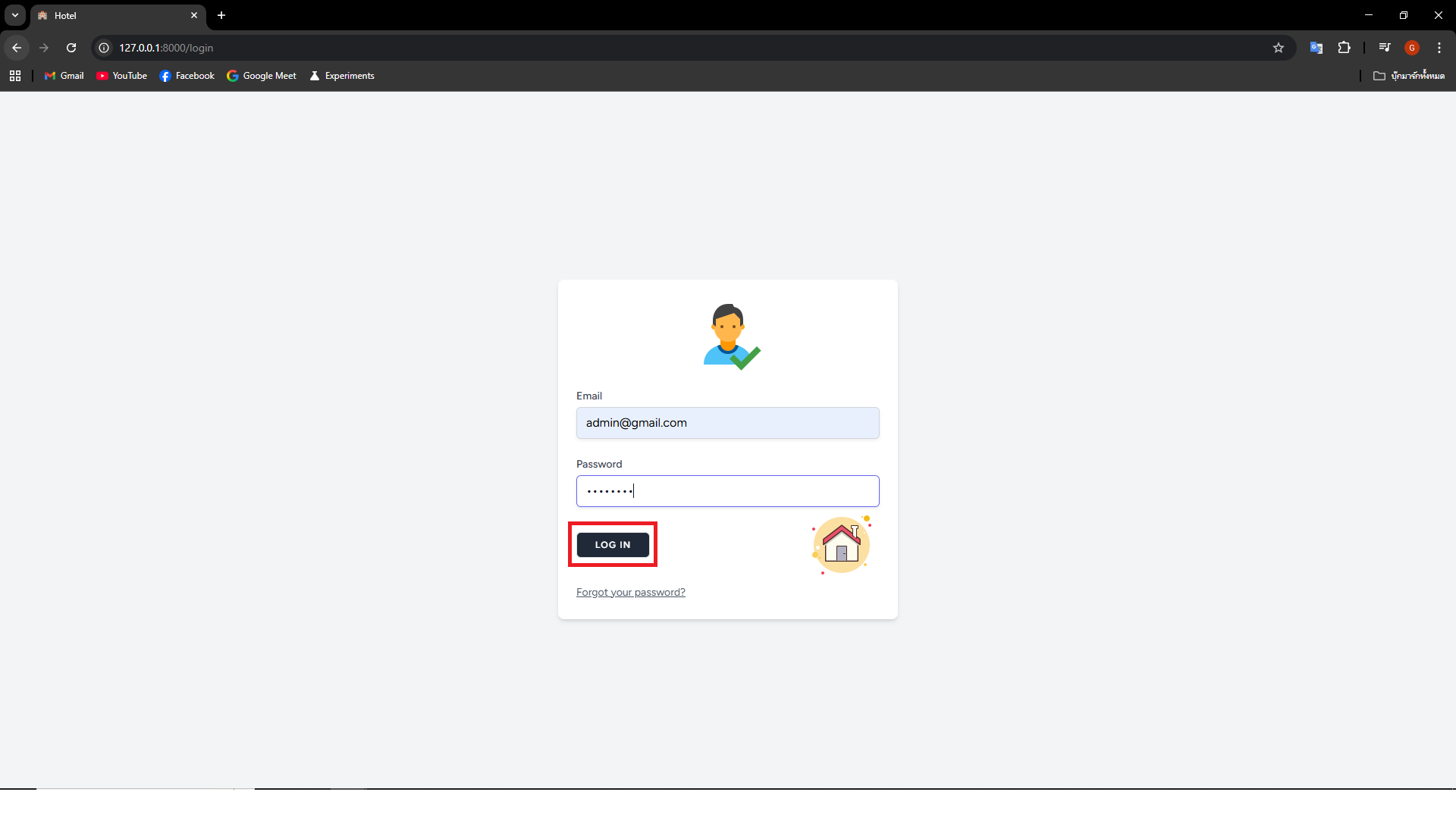Open the YouTube bookmark
Viewport: 1456px width, 814px height.
pos(122,76)
